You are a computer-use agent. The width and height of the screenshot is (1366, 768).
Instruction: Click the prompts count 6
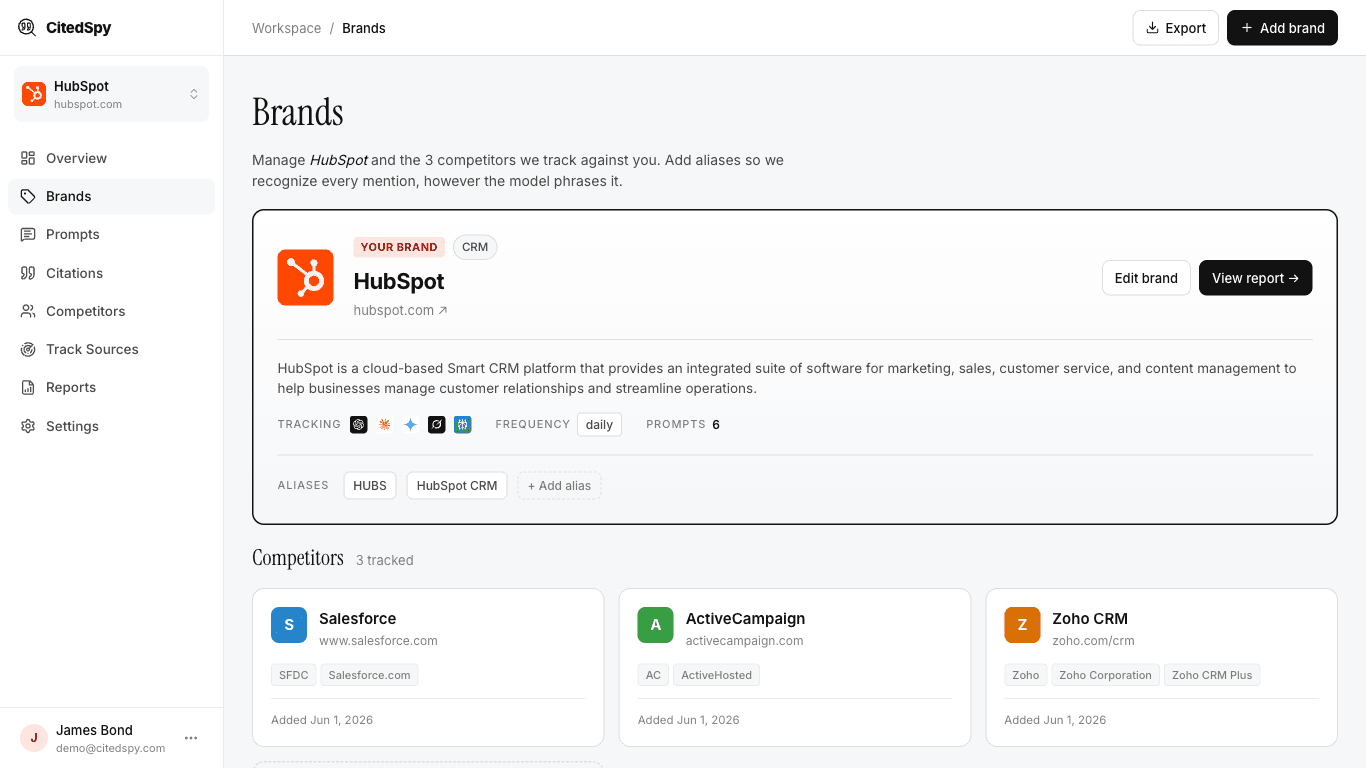pyautogui.click(x=716, y=425)
